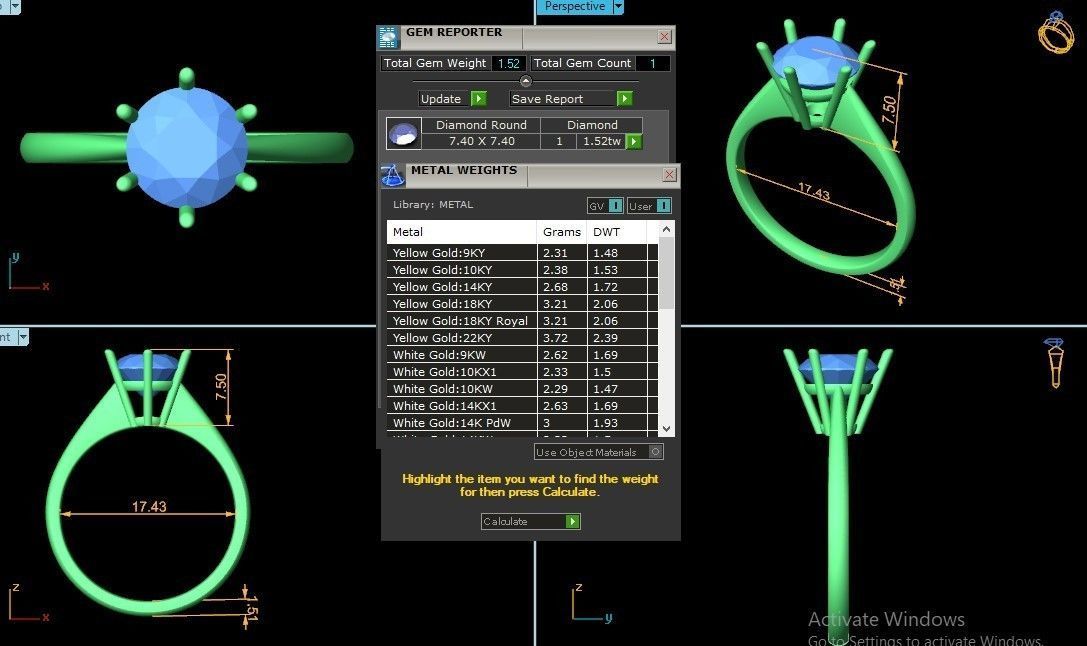Click the 3.72 grams value for 22KY

pos(555,338)
